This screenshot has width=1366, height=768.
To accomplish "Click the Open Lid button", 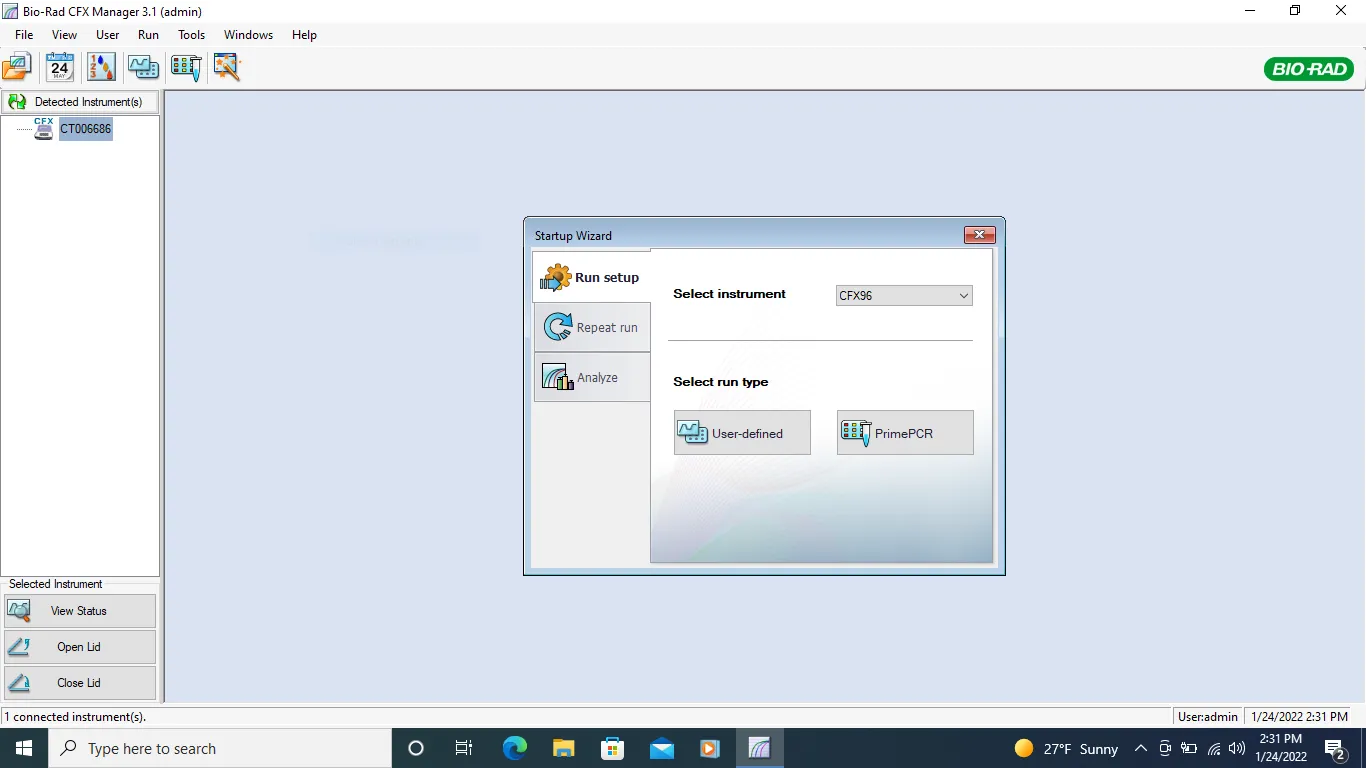I will pyautogui.click(x=80, y=647).
